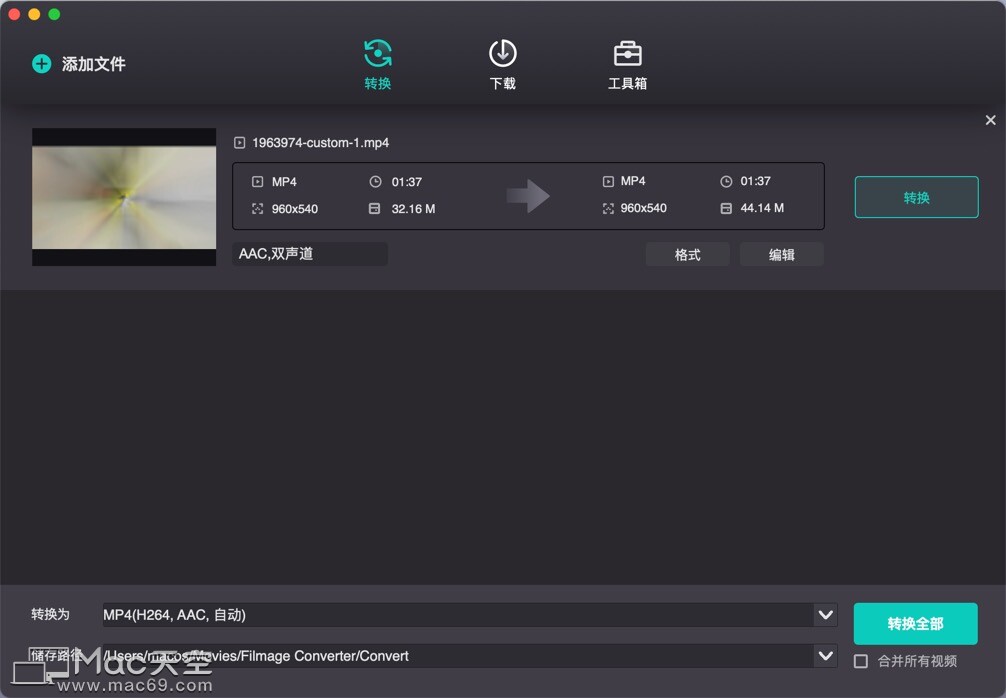
Task: Click the 添加文件 add file plus icon
Action: 41,63
